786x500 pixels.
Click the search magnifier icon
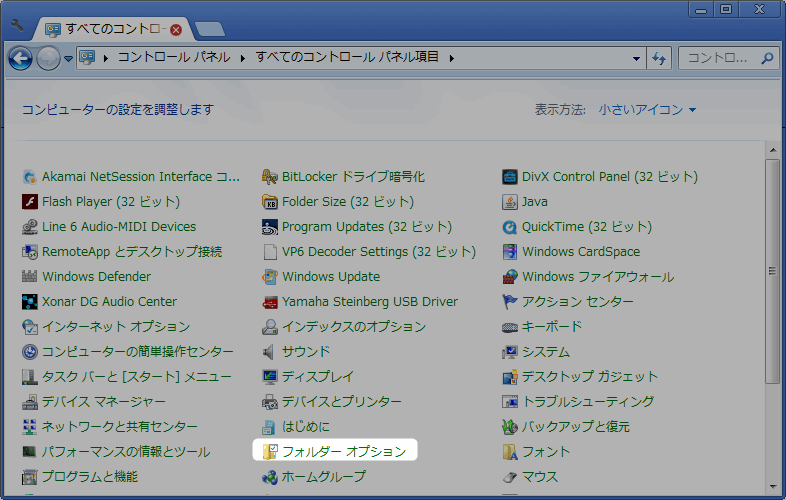tap(767, 59)
